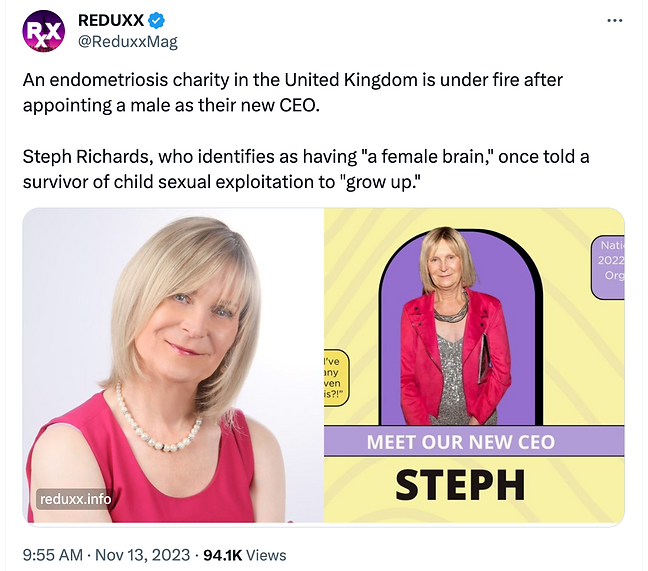
Task: Open the right 'Meet Our New CEO' image
Action: 474,365
